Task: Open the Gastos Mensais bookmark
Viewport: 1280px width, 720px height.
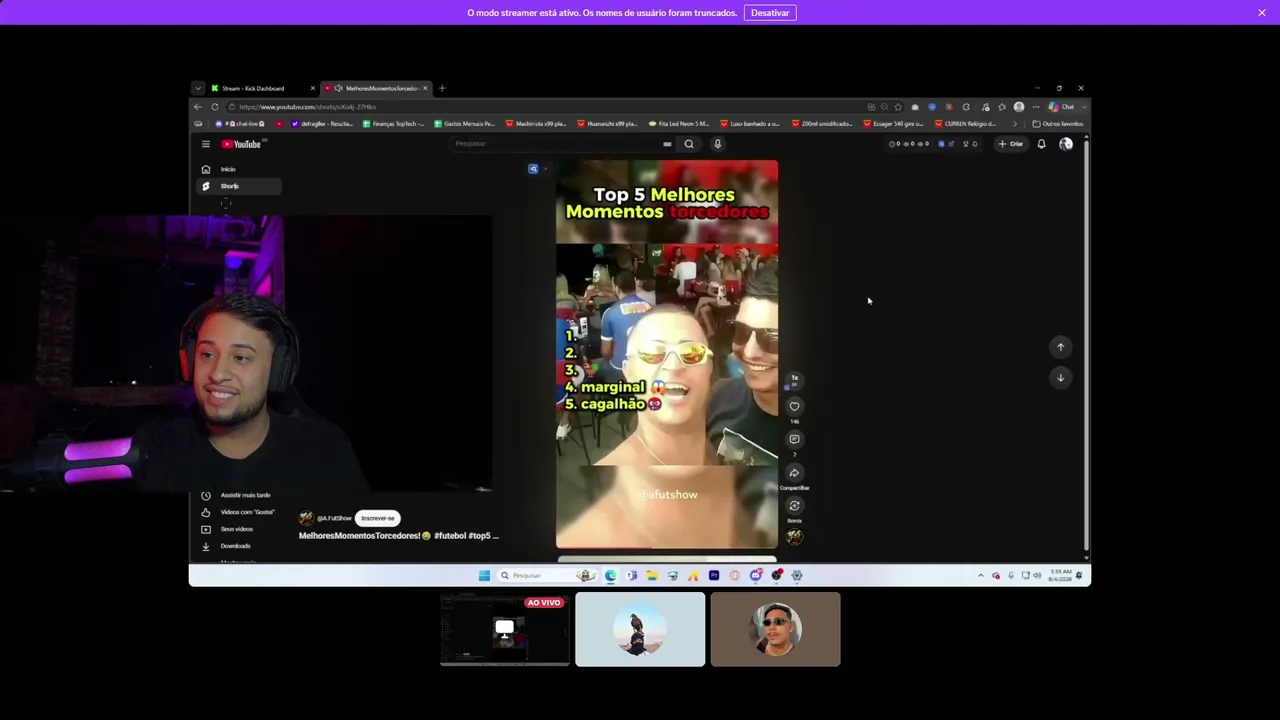Action: click(465, 124)
